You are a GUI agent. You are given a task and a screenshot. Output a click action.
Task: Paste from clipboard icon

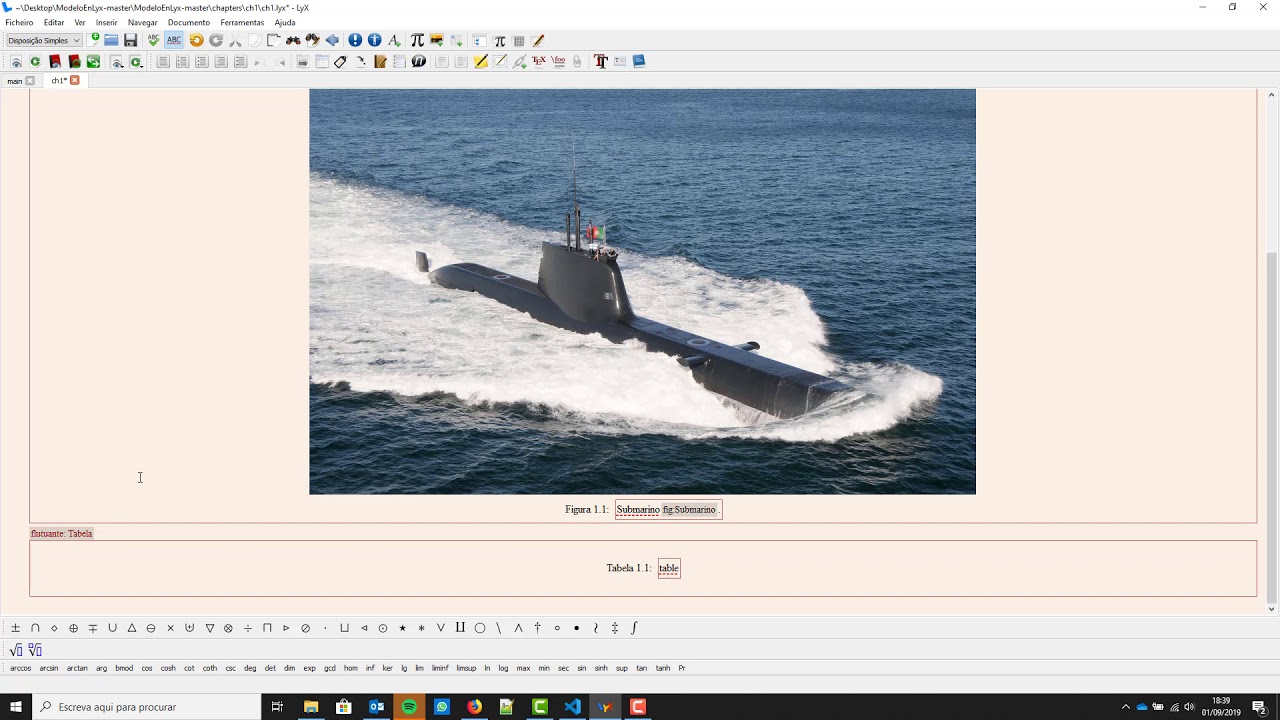pyautogui.click(x=273, y=40)
